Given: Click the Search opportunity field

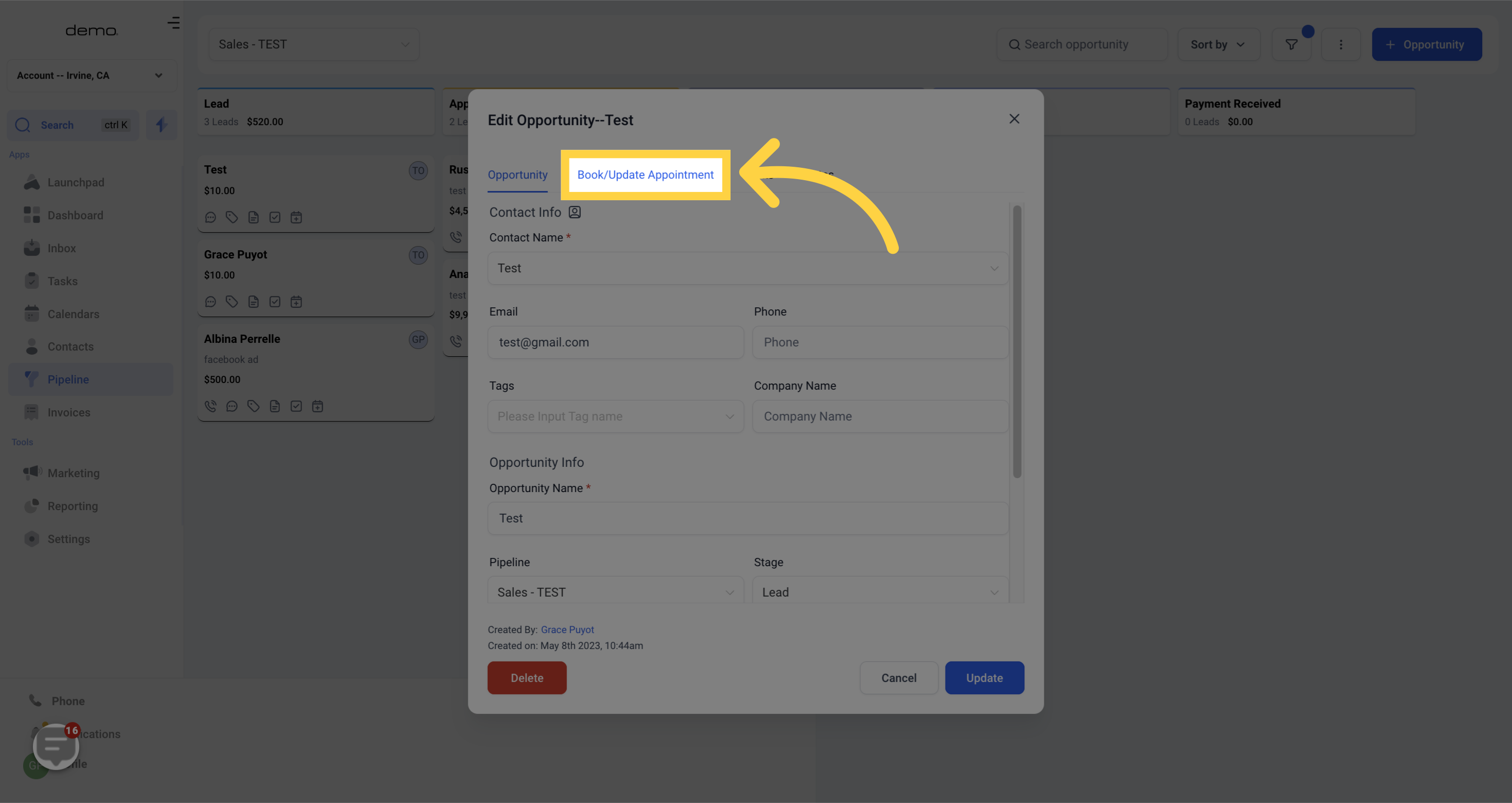Looking at the screenshot, I should (1082, 45).
